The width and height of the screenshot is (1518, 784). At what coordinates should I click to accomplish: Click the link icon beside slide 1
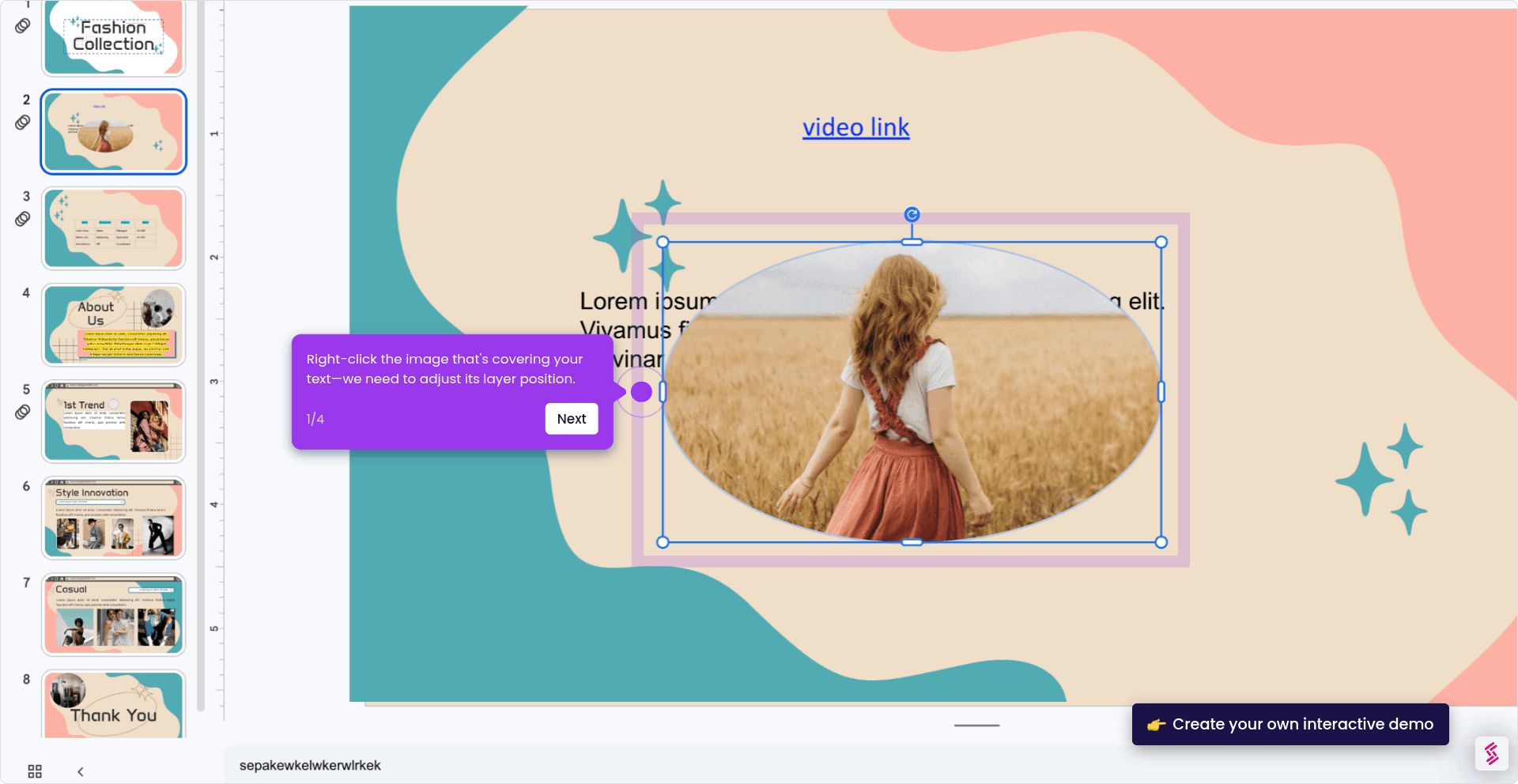(x=23, y=26)
